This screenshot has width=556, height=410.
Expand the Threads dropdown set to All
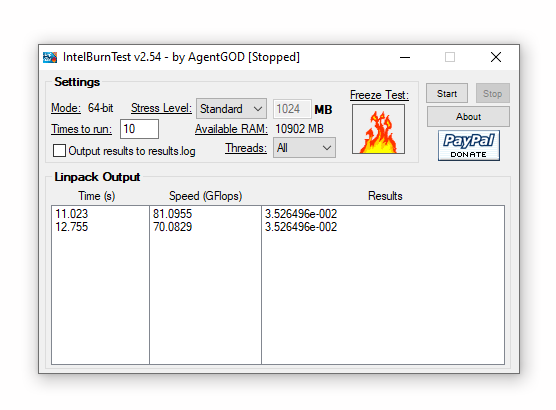[304, 148]
